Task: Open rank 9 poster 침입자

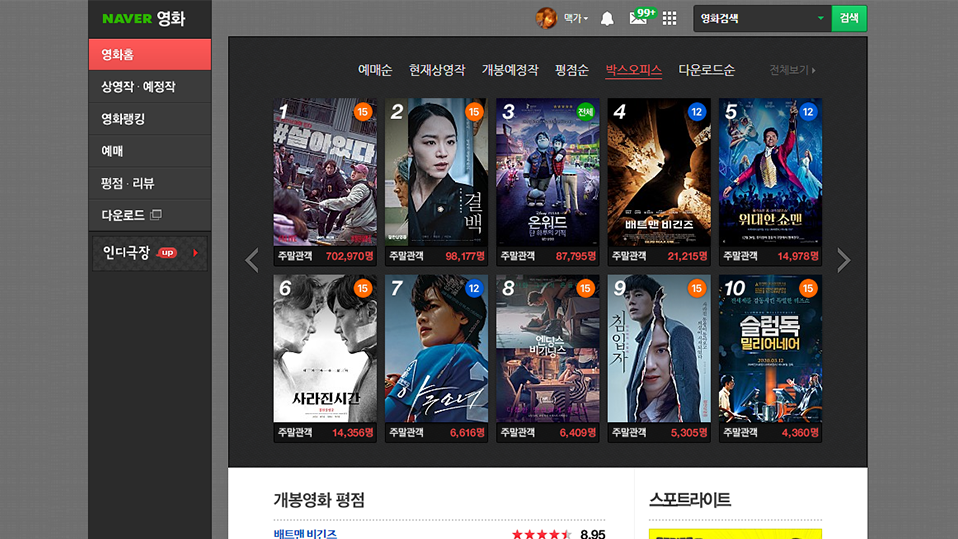Action: 659,348
